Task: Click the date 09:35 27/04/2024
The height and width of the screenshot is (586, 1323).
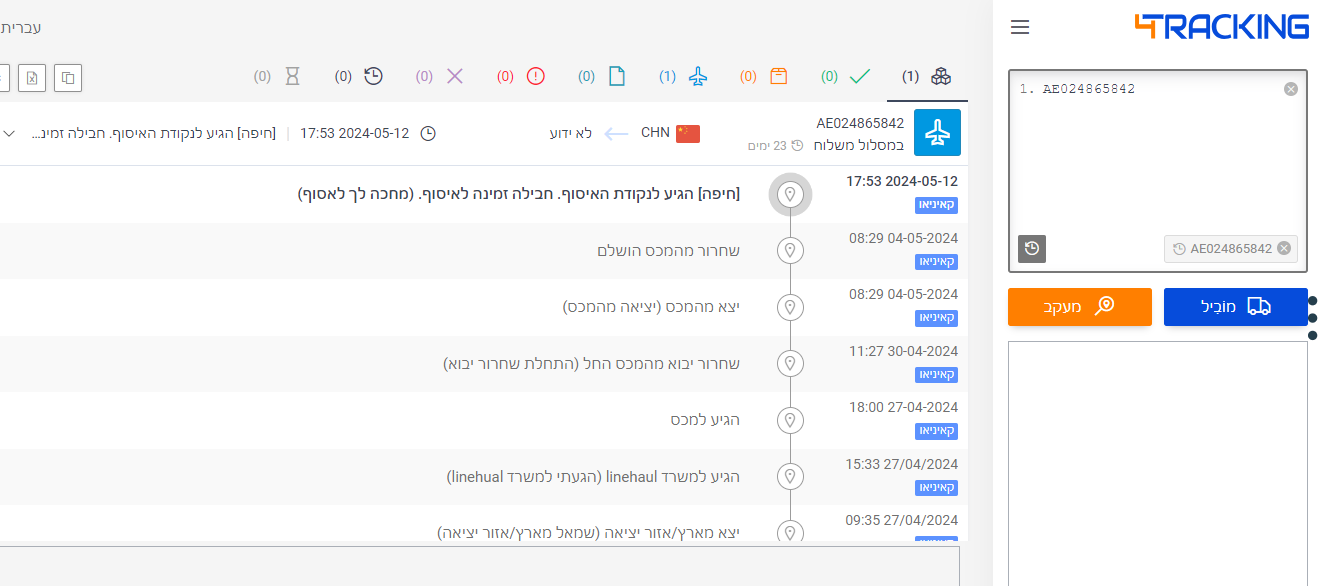Action: pos(902,520)
